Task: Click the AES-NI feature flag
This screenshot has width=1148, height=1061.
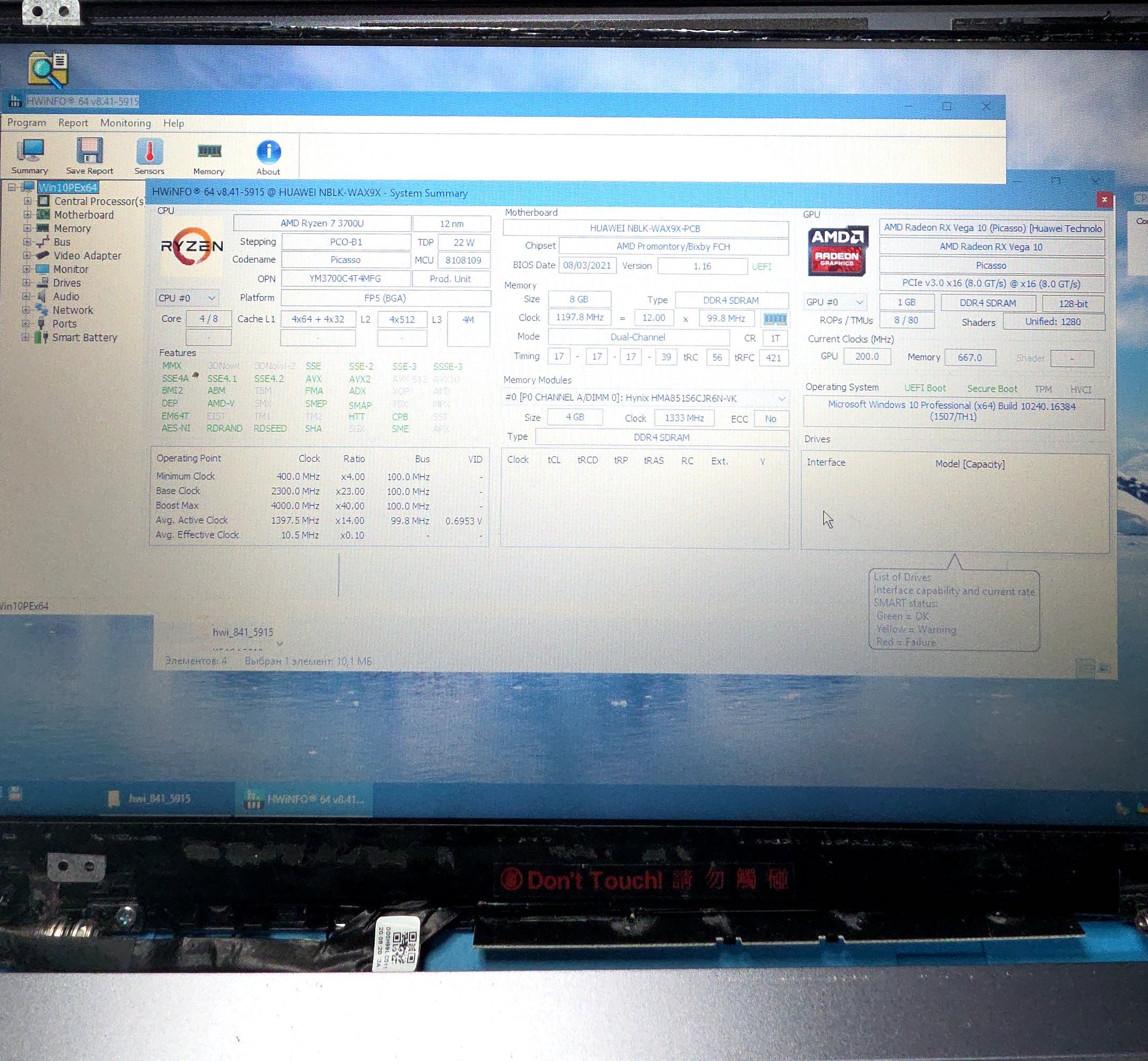Action: coord(176,428)
